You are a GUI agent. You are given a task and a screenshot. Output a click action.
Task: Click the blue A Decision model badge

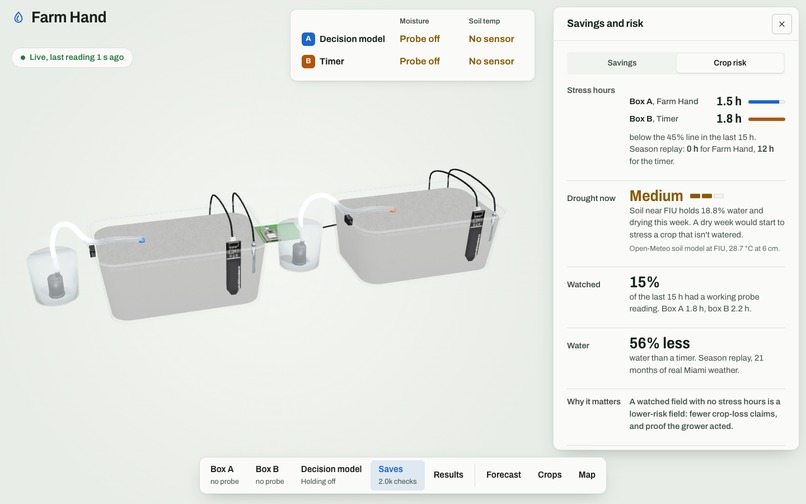click(308, 39)
